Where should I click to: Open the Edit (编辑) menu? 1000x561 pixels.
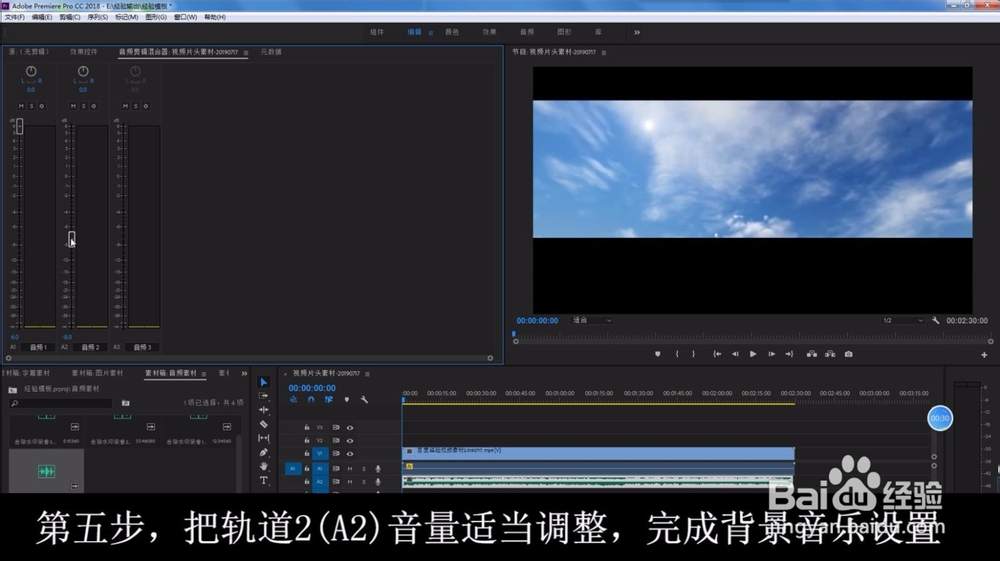[42, 17]
